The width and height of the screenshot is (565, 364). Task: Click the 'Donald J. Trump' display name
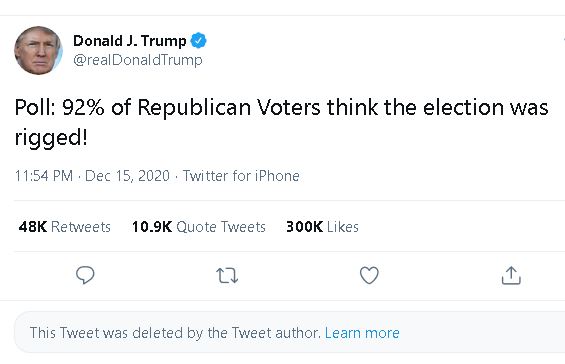[x=130, y=41]
